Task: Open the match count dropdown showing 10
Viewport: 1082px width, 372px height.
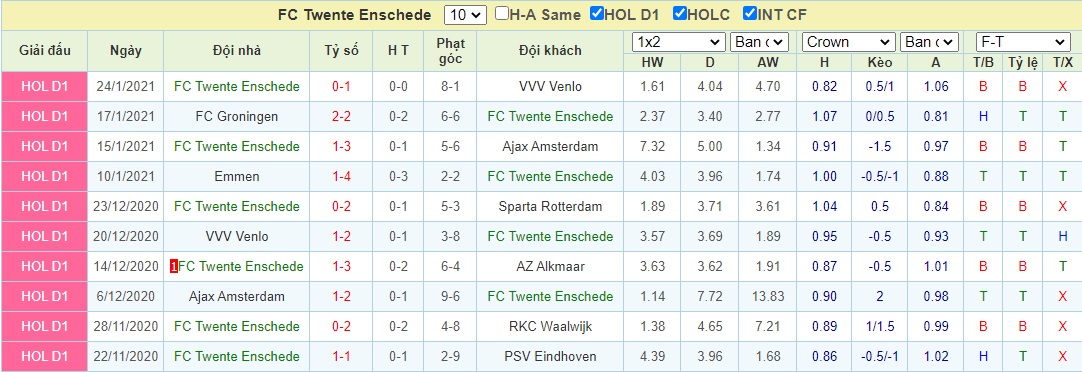Action: 466,14
